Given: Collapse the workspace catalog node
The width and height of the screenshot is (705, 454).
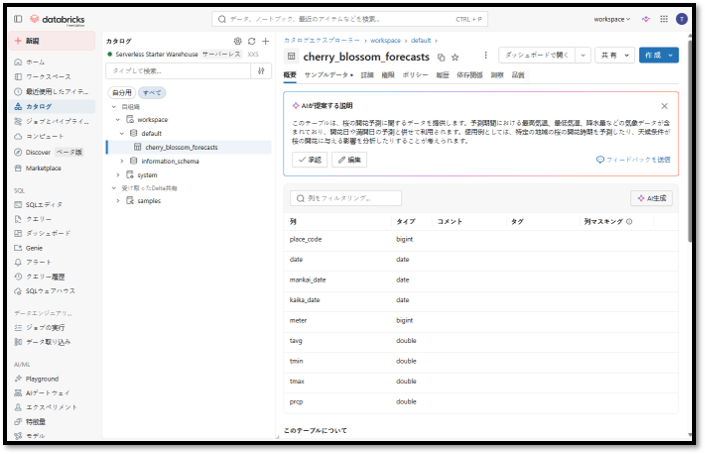Looking at the screenshot, I should tap(118, 119).
